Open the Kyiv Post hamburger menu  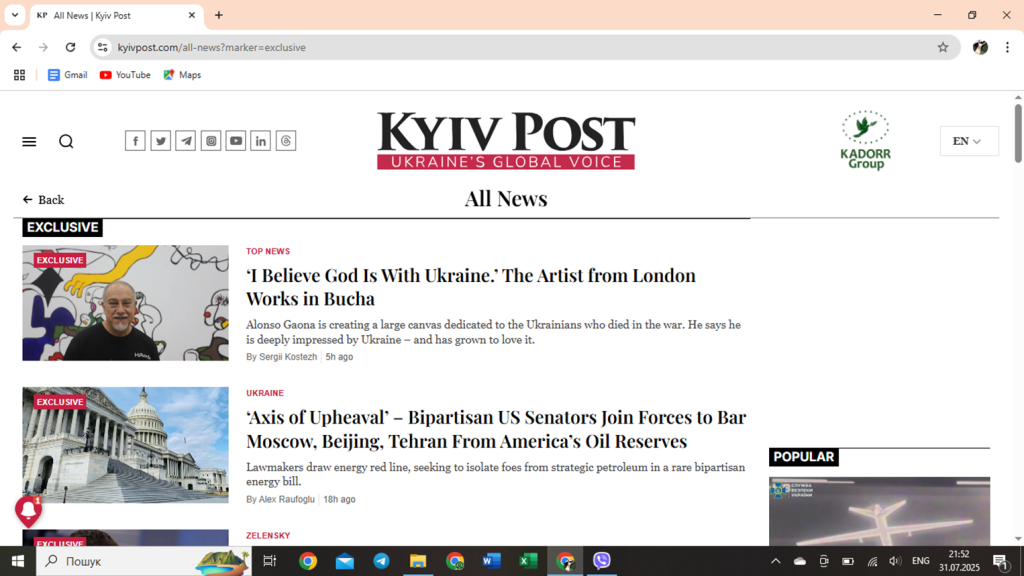[29, 142]
